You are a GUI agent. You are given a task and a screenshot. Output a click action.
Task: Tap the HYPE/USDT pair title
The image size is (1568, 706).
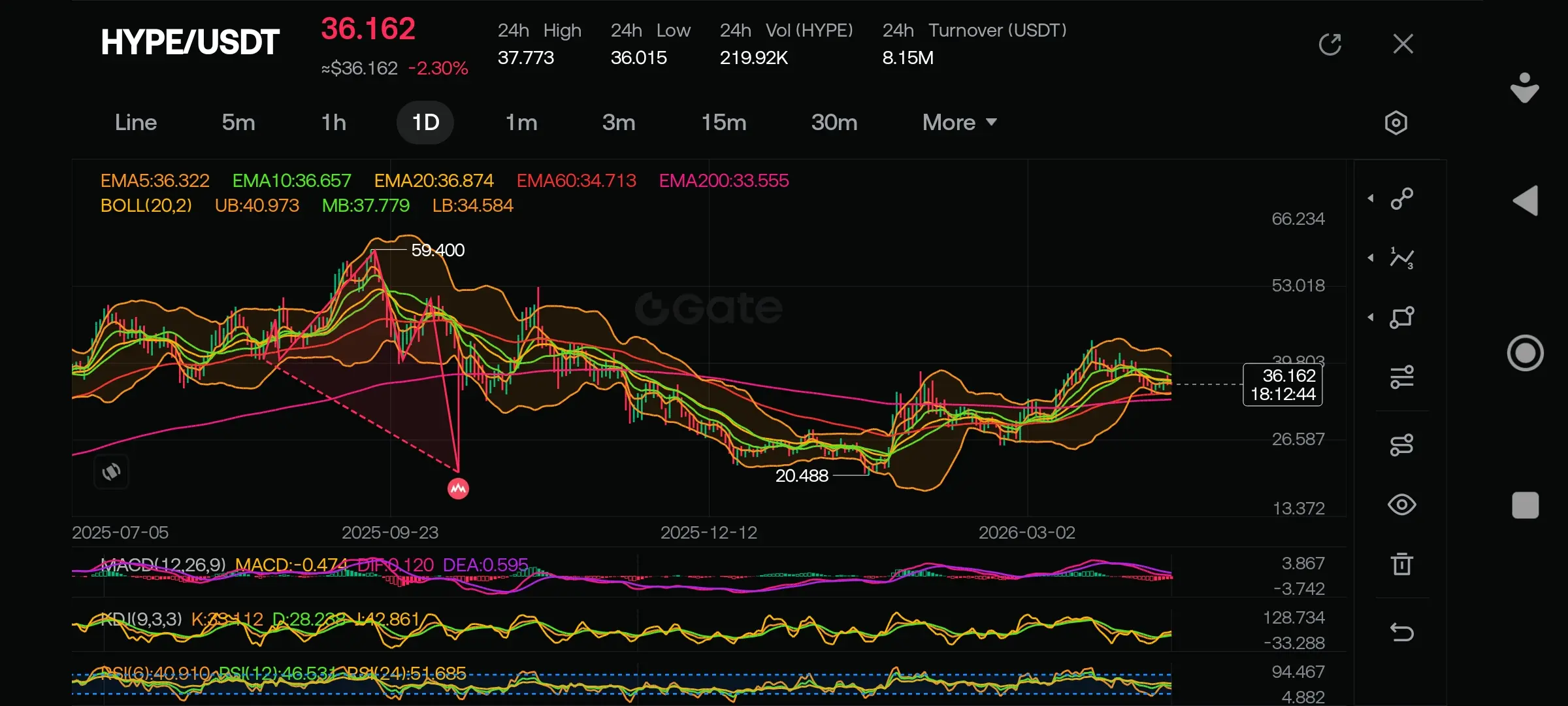pyautogui.click(x=190, y=42)
